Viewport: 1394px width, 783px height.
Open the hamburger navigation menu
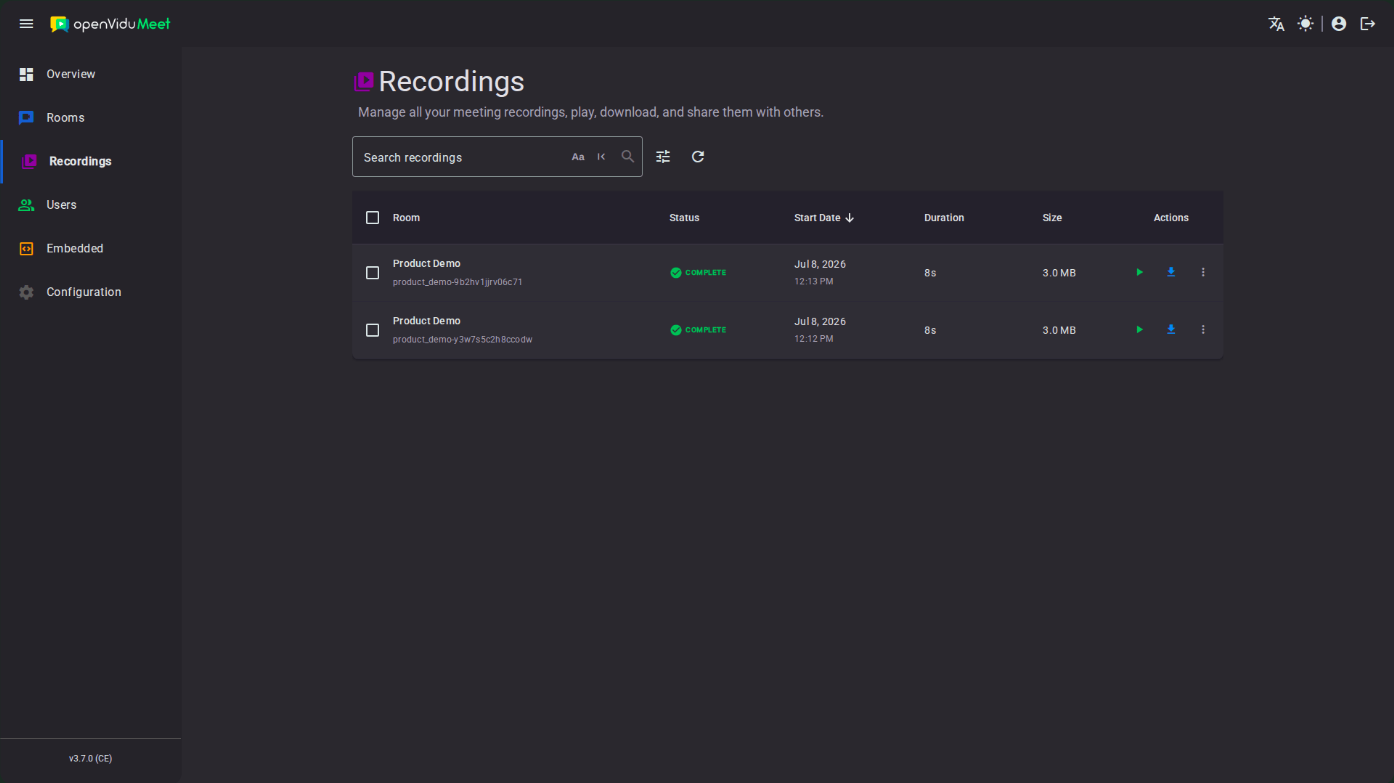pyautogui.click(x=27, y=24)
